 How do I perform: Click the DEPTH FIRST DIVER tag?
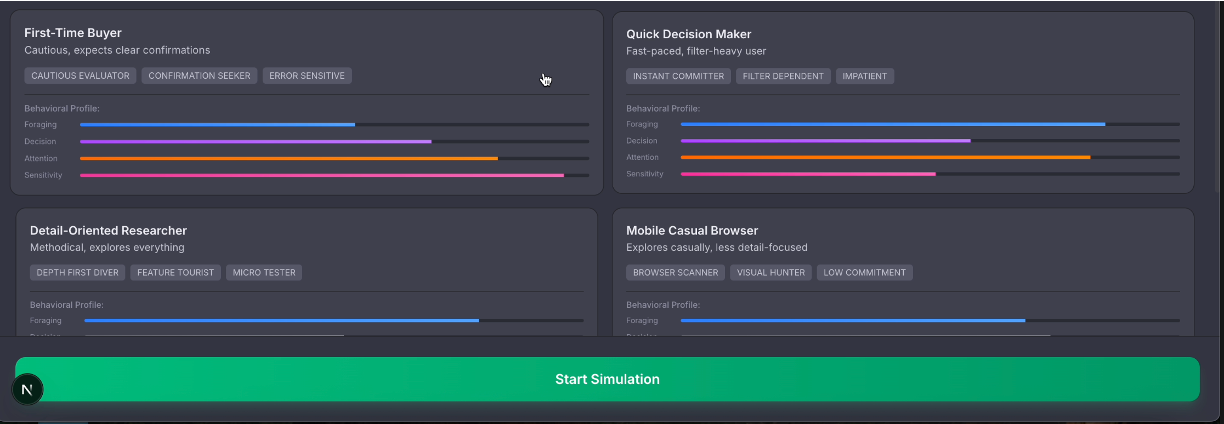(x=77, y=272)
